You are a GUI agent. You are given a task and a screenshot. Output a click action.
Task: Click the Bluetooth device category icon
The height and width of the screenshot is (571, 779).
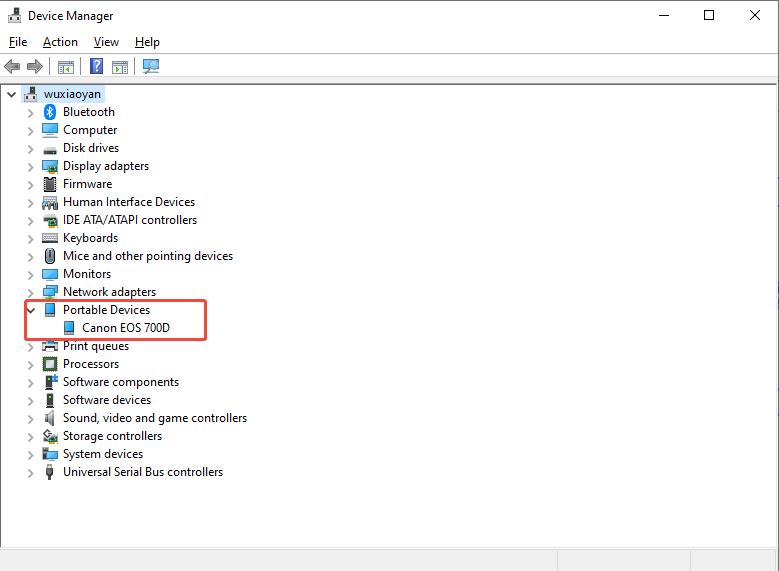pyautogui.click(x=50, y=112)
